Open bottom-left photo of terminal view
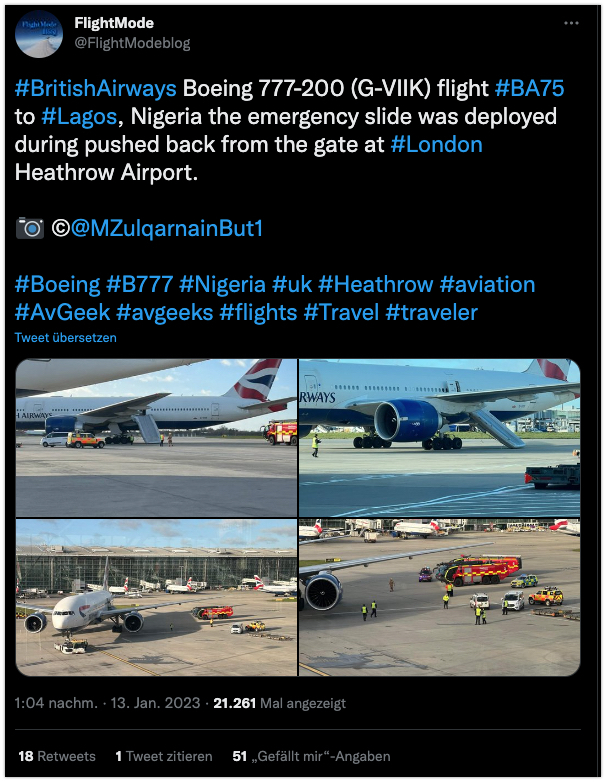The height and width of the screenshot is (782, 606). 156,597
